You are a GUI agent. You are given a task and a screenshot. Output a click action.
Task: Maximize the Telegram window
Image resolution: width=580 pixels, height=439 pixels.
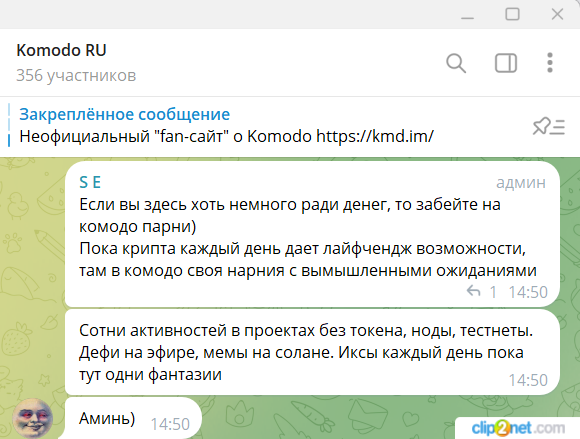click(x=512, y=14)
